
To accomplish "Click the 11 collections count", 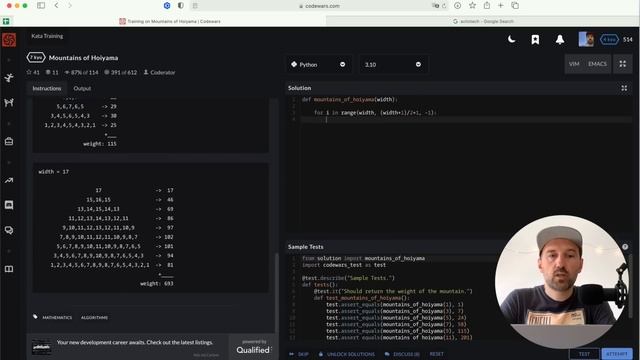I will point(52,72).
